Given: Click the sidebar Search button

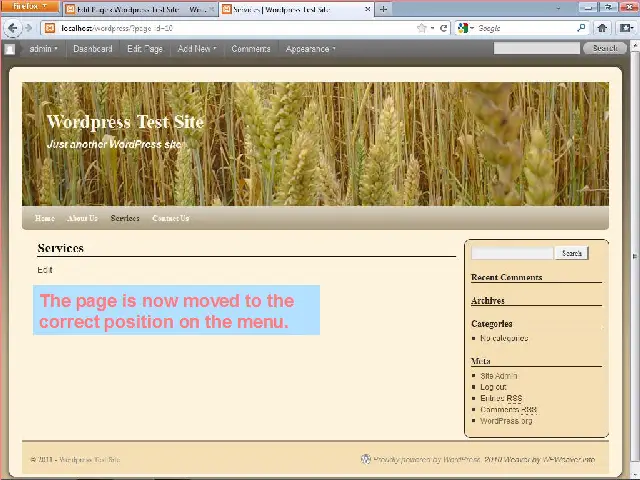Looking at the screenshot, I should pos(571,253).
